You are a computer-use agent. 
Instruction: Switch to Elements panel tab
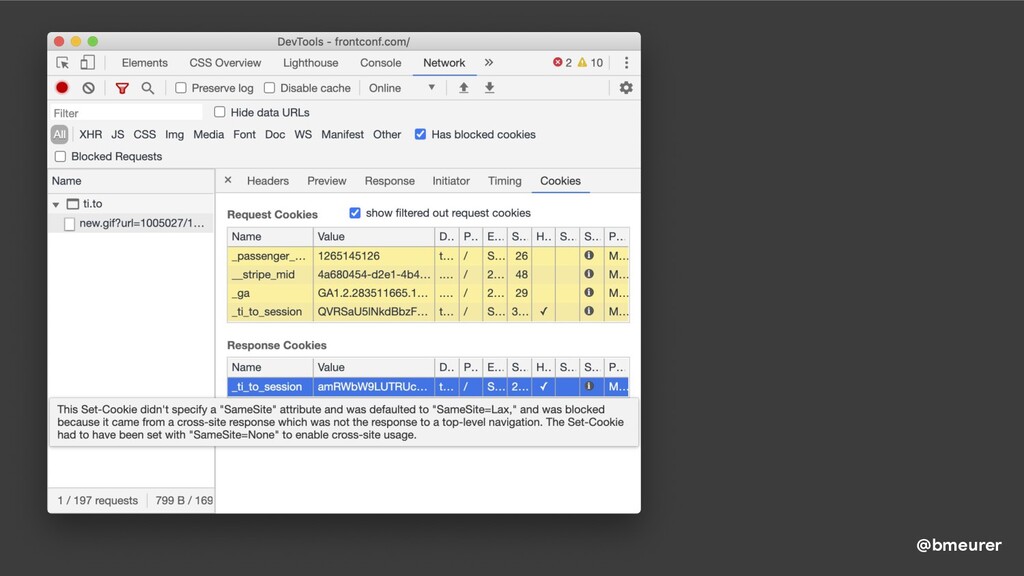tap(144, 63)
